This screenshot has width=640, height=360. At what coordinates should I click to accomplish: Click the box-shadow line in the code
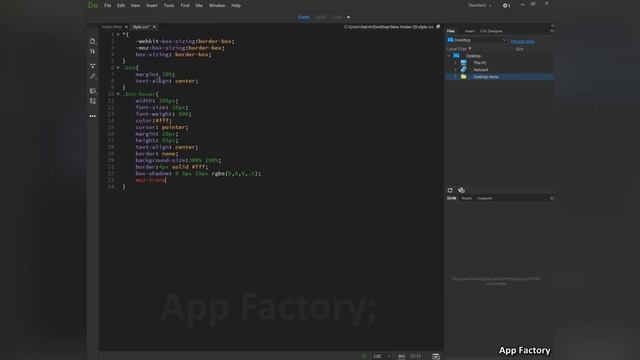point(198,173)
